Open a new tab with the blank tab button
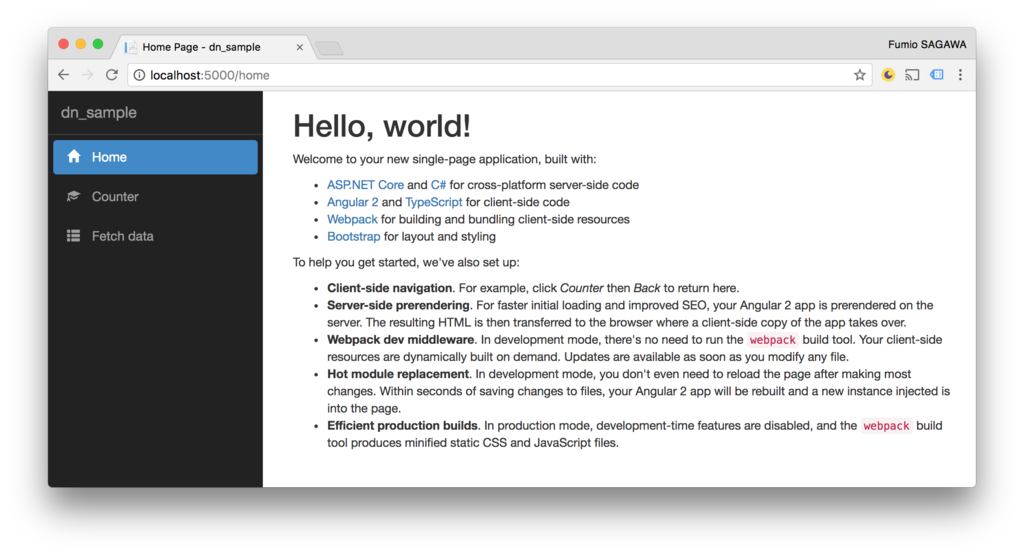 coord(329,48)
